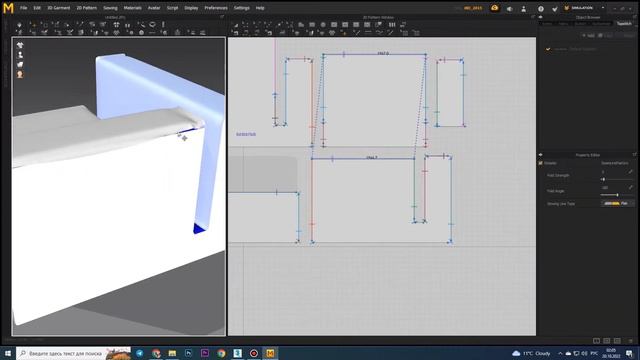The height and width of the screenshot is (360, 640).
Task: Switch to the Topstitch tab in Object Browser
Action: pos(624,24)
